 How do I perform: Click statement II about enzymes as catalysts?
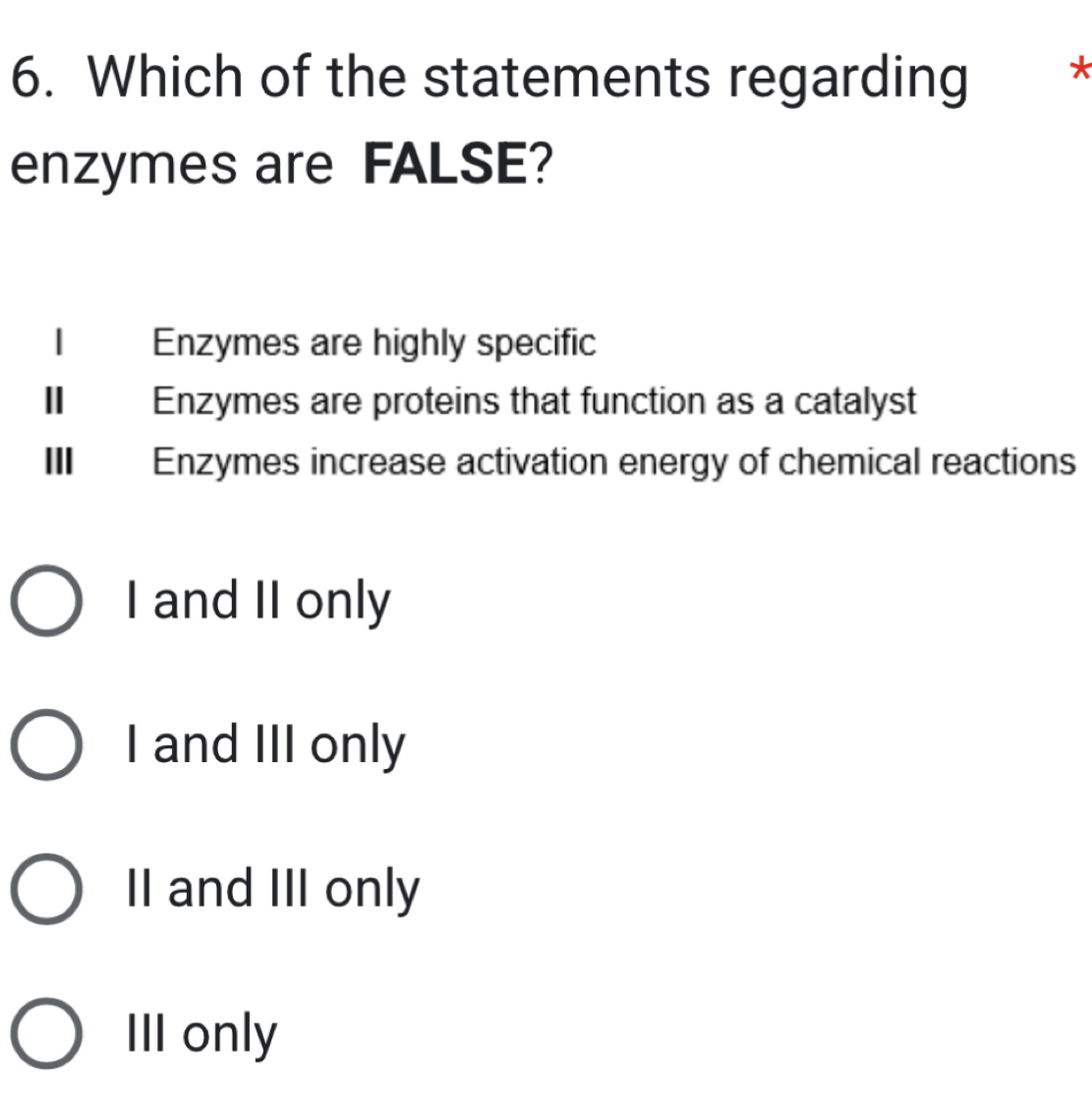(535, 401)
